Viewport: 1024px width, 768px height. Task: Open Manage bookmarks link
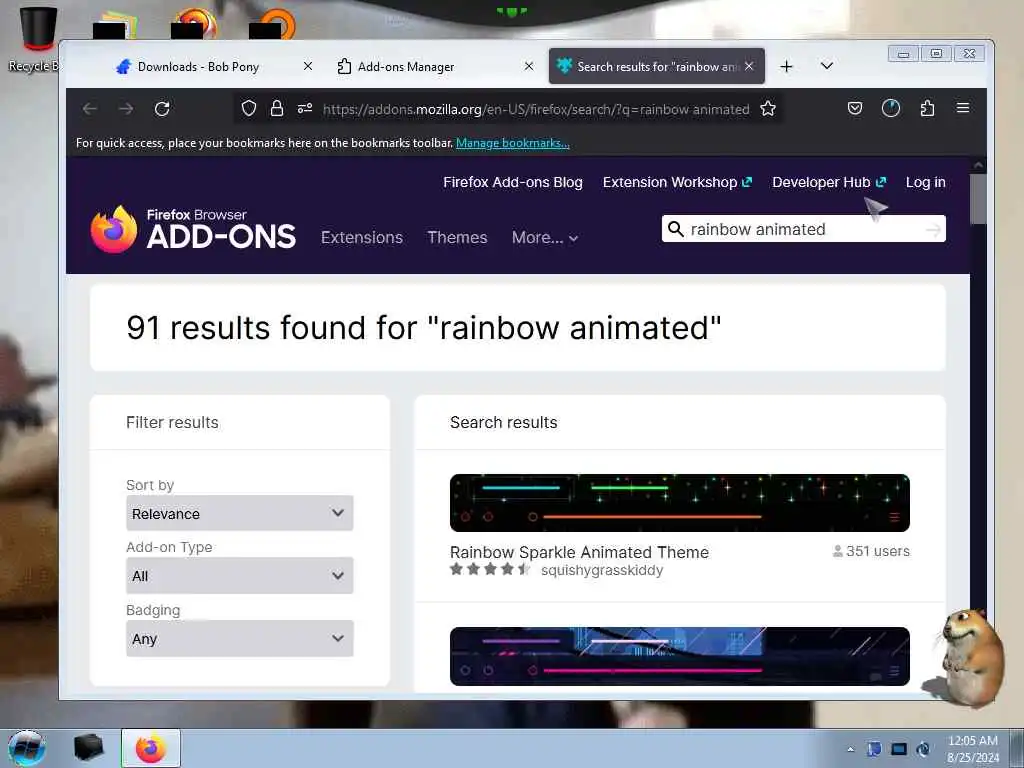(x=513, y=143)
